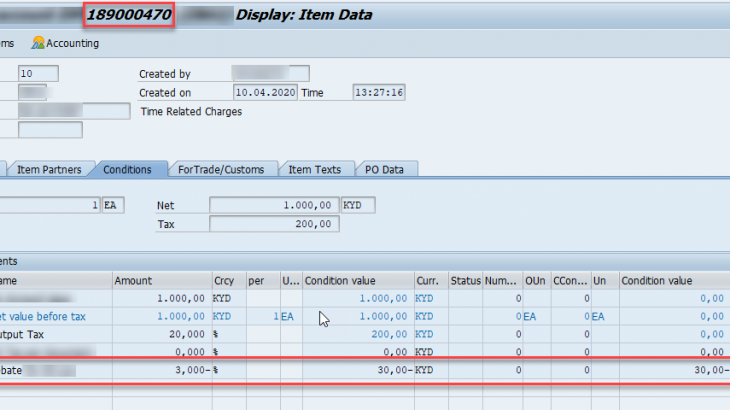Image resolution: width=730 pixels, height=410 pixels.
Task: Select the CCon... column header
Action: [571, 281]
